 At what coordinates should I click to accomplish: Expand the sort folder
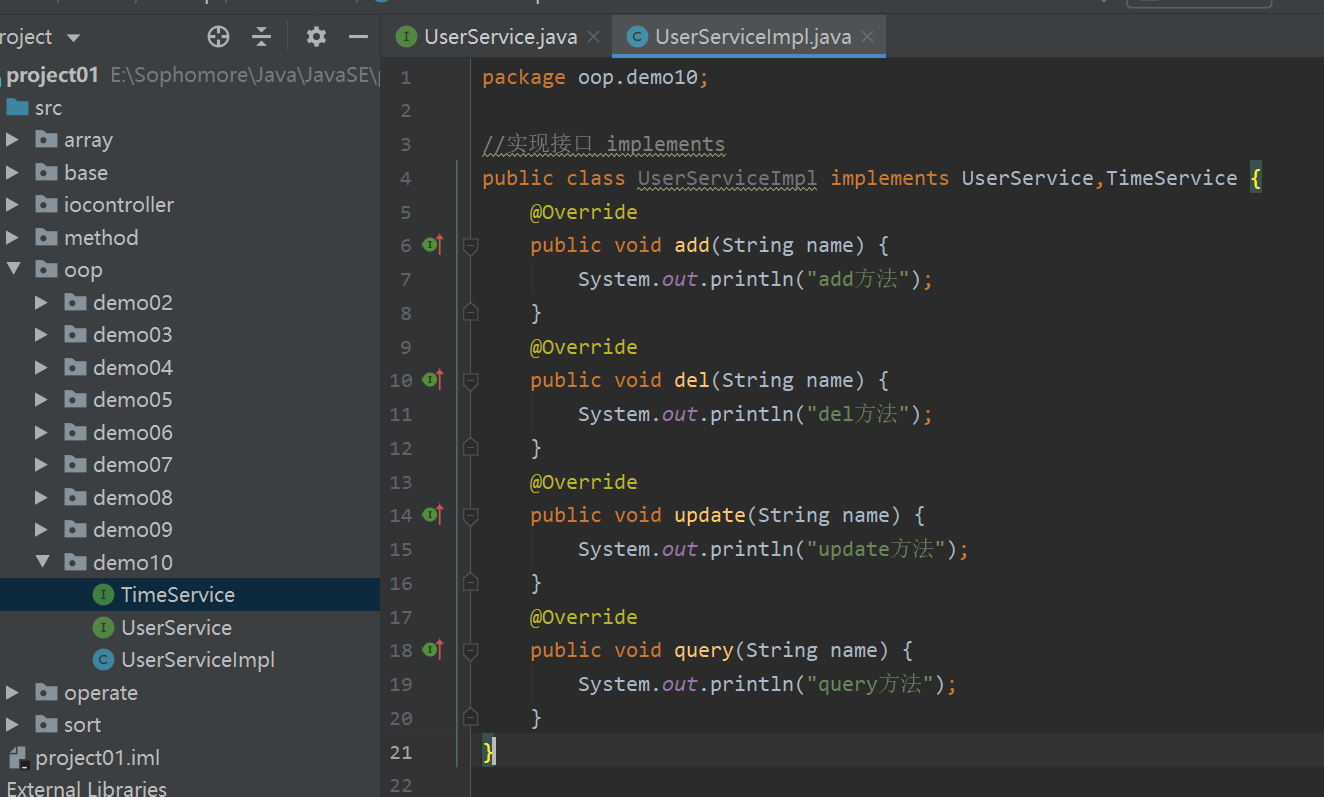(x=12, y=725)
